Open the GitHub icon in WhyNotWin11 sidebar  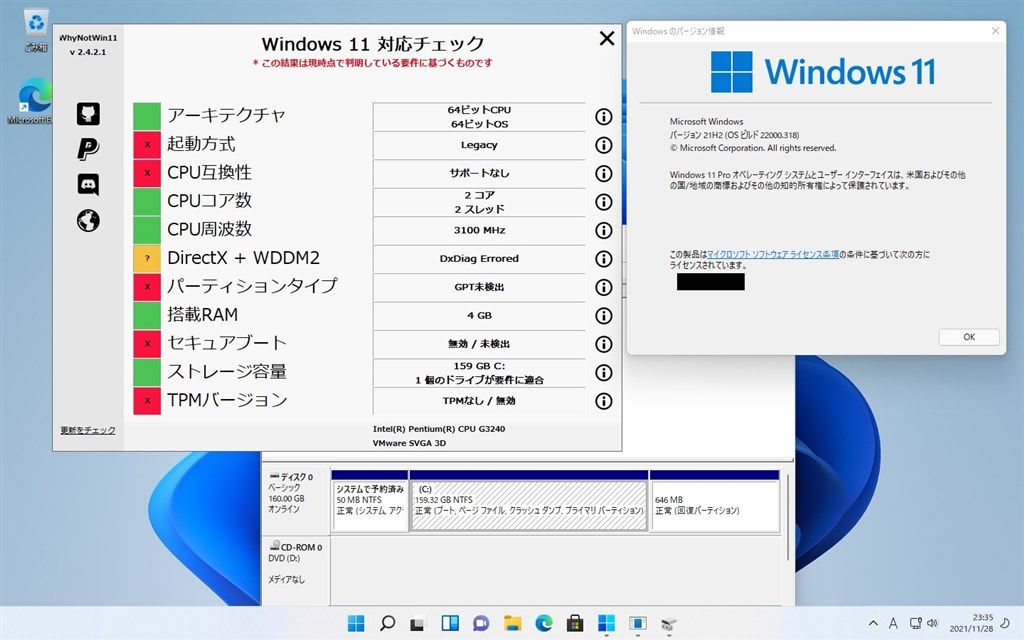[88, 114]
